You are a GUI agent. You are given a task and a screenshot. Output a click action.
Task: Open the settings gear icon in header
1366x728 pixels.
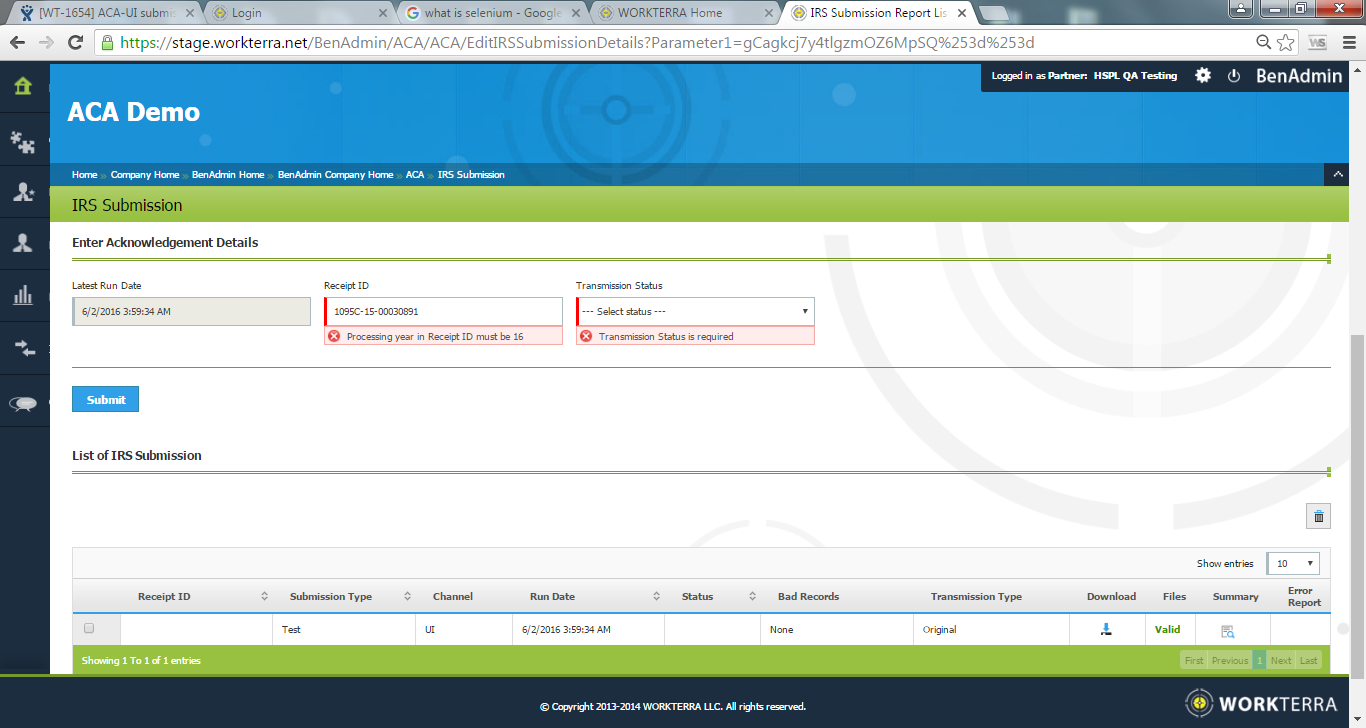tap(1203, 76)
